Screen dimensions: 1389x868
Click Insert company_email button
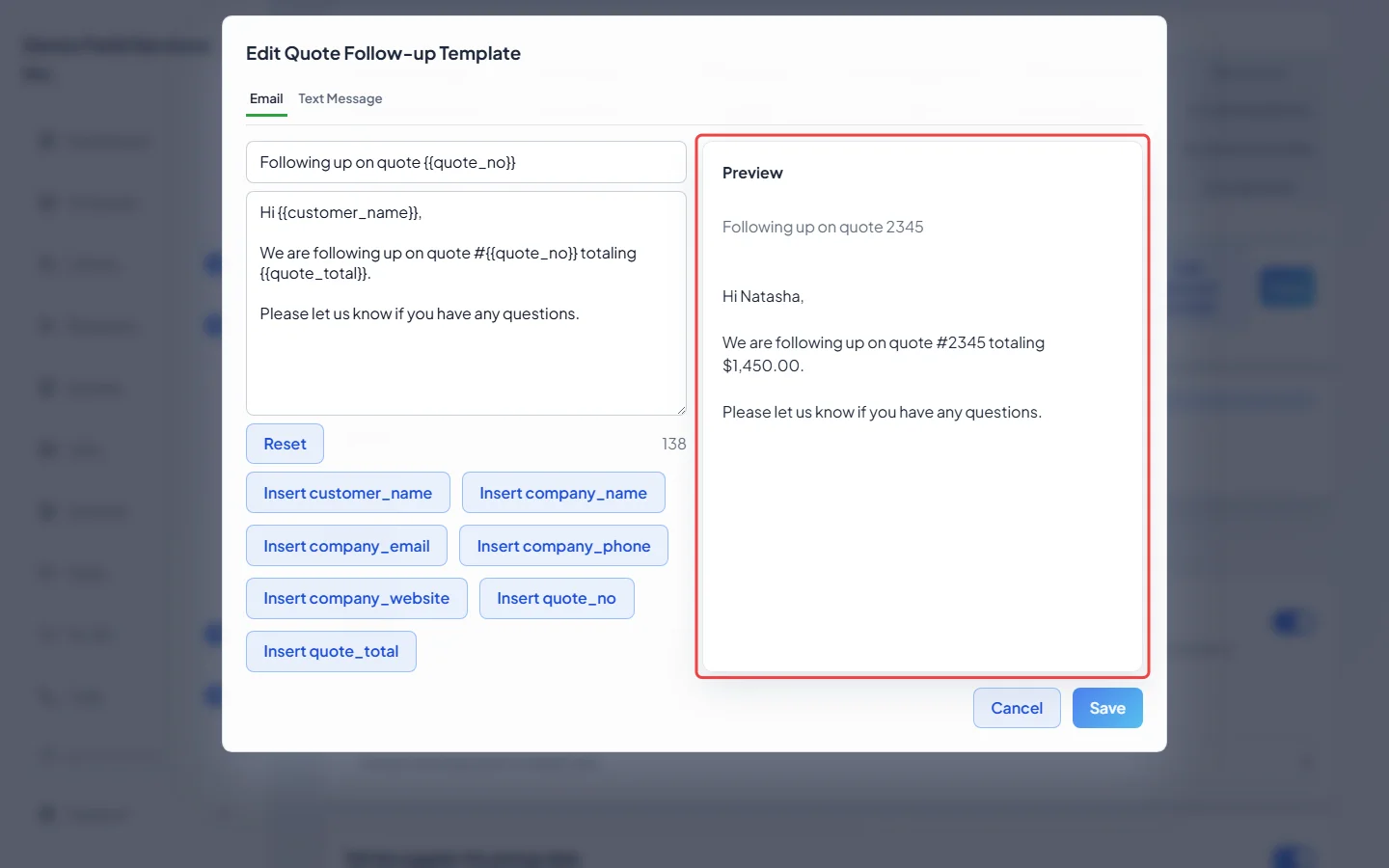click(x=346, y=546)
